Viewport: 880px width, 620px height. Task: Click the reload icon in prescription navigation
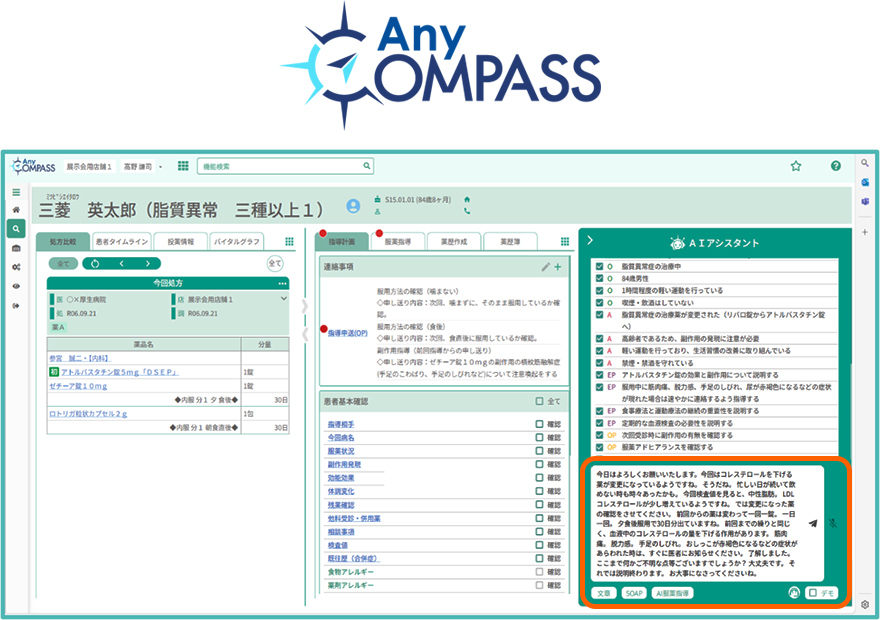[x=95, y=264]
